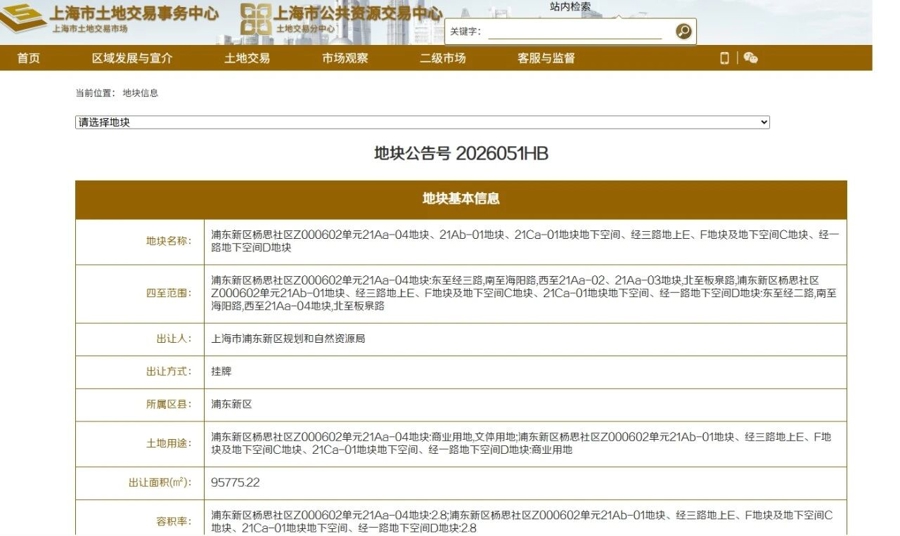Click the 上海市土地交易事务中心 logo

(x=110, y=19)
